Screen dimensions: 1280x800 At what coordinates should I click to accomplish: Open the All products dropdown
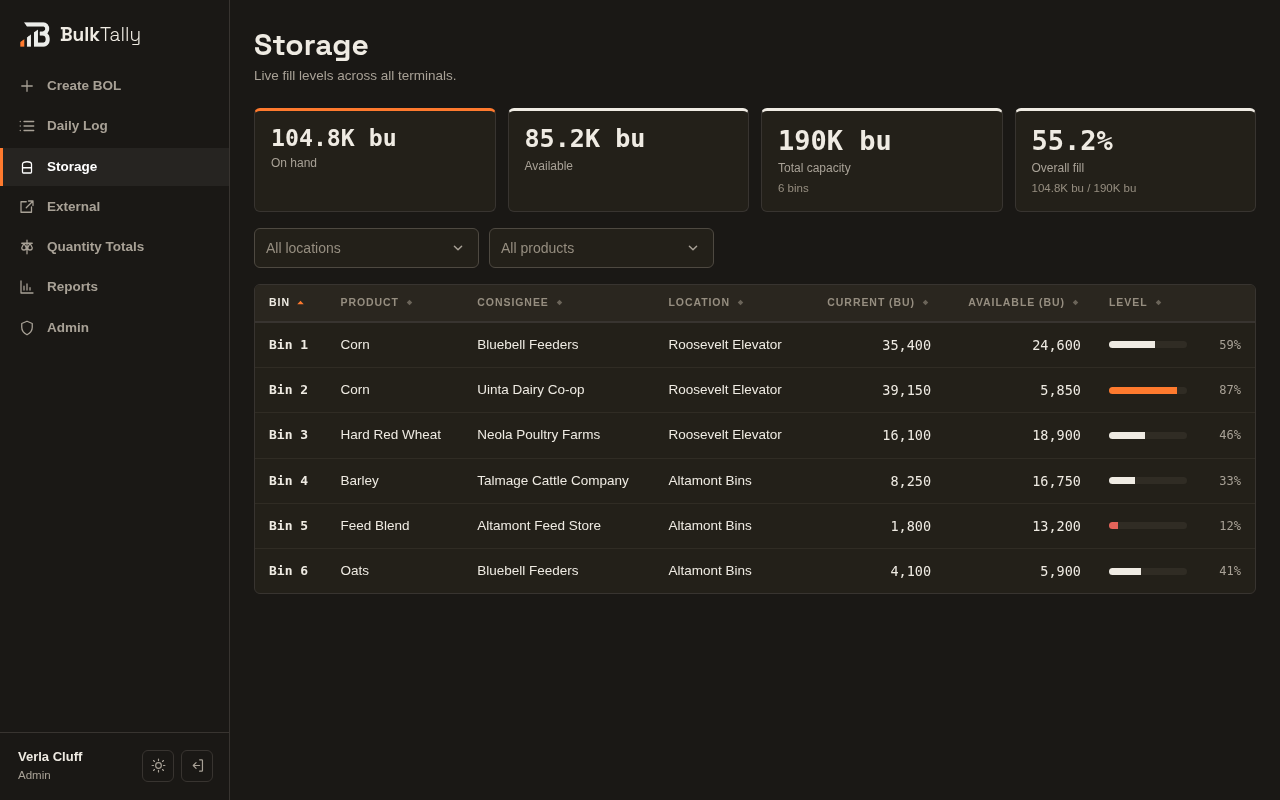pyautogui.click(x=601, y=248)
